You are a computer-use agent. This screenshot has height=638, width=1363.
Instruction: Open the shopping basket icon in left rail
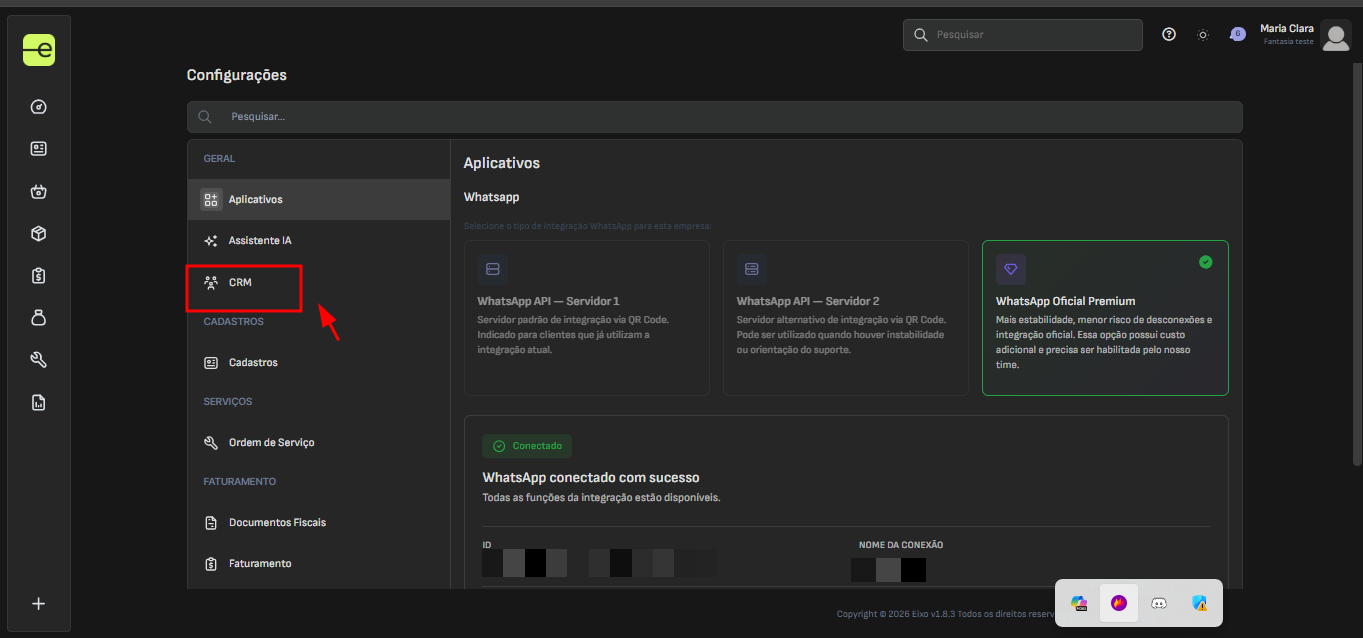tap(39, 191)
